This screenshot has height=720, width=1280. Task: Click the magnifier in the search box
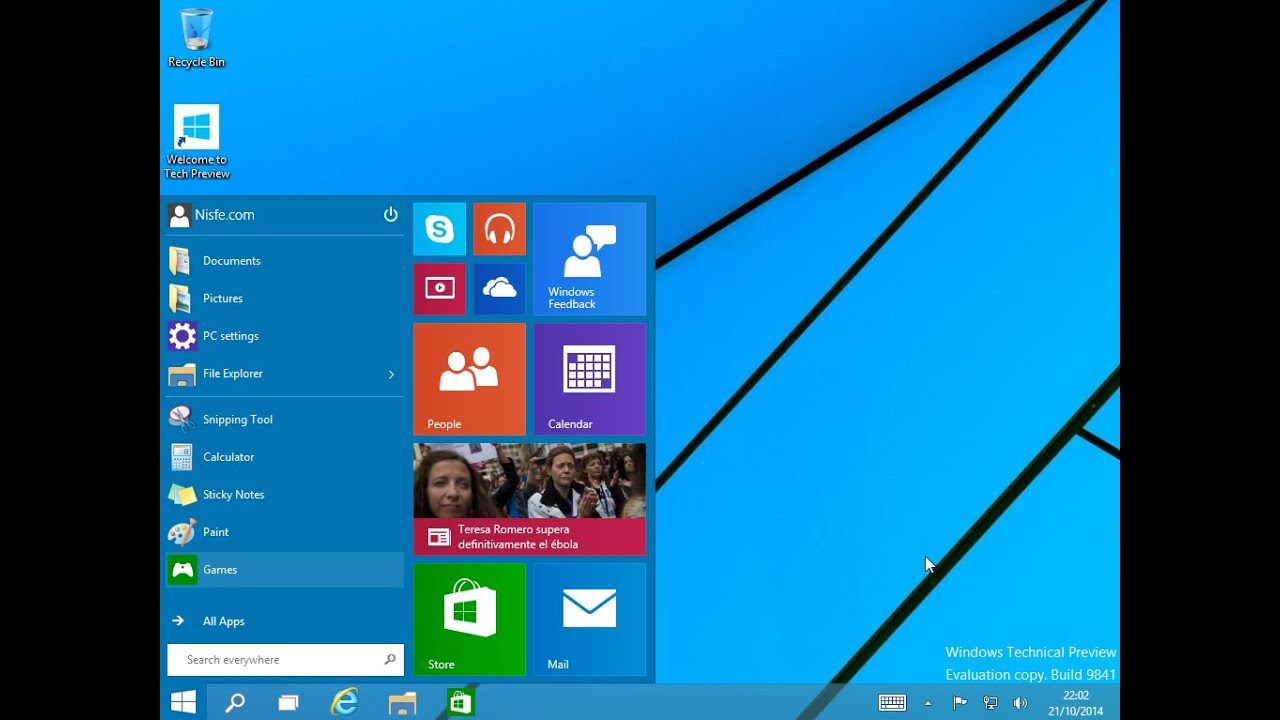pyautogui.click(x=390, y=660)
